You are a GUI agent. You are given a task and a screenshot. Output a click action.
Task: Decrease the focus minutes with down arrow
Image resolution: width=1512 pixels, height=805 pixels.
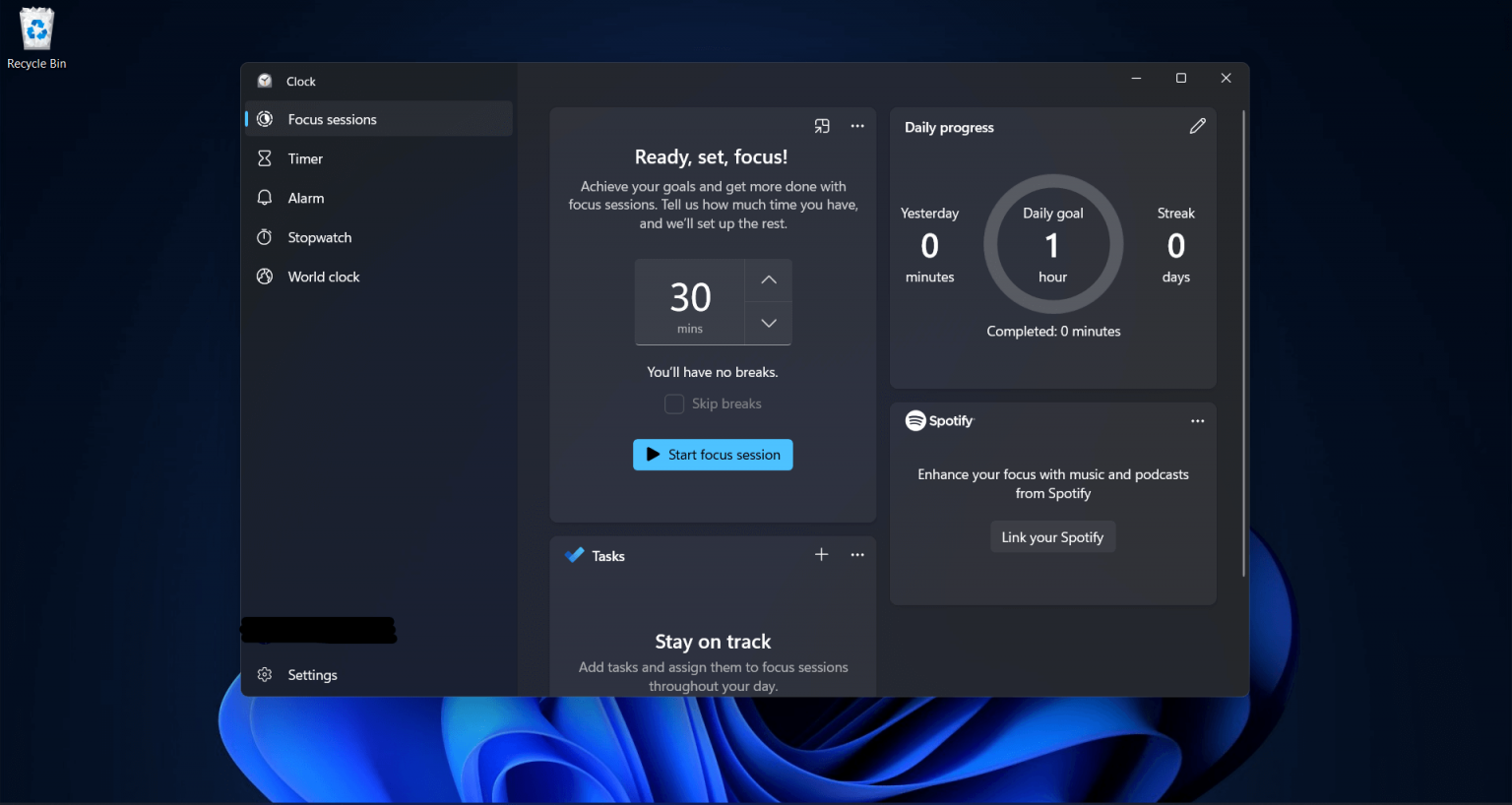click(768, 323)
